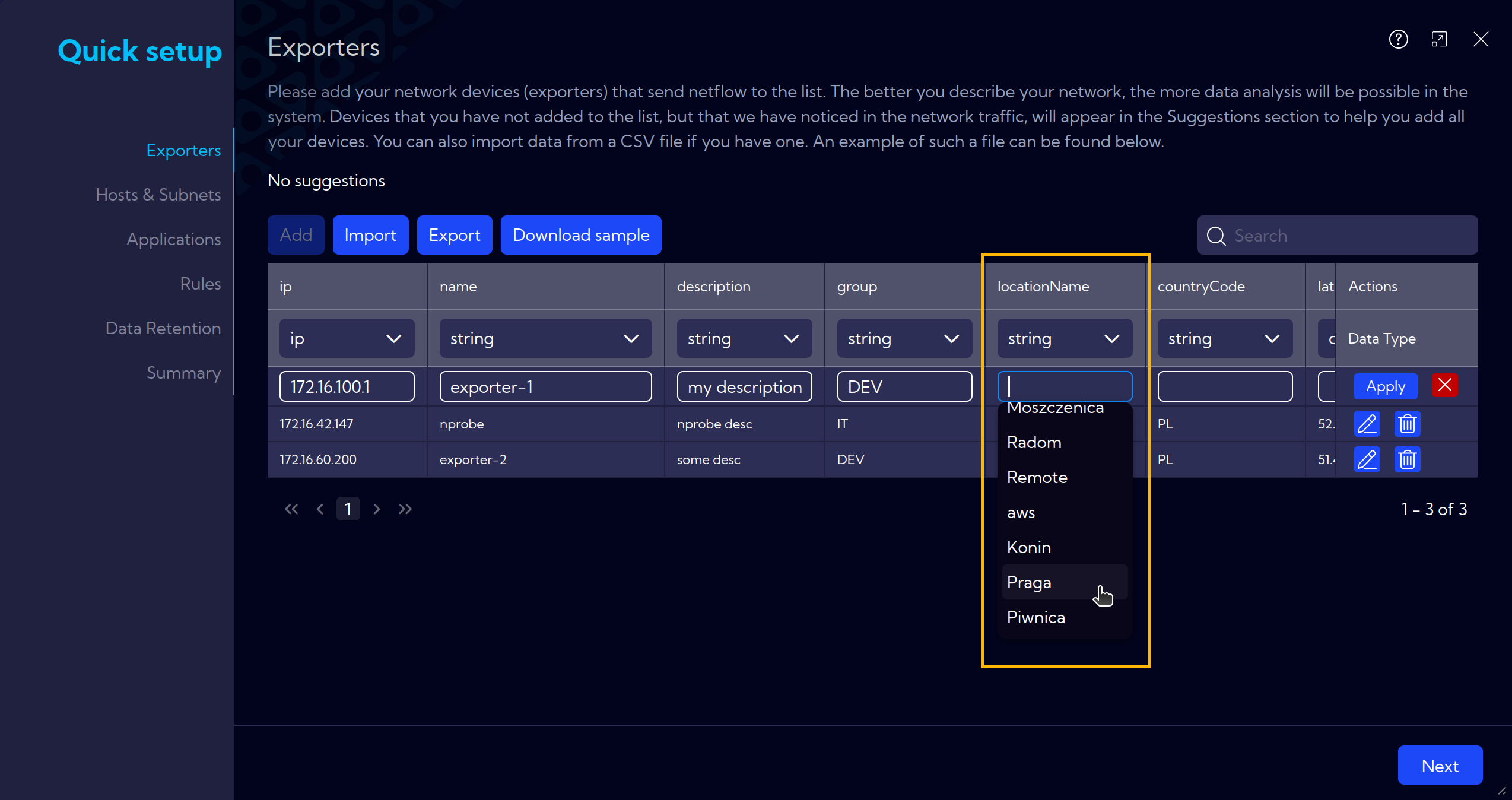Screen dimensions: 1512x800
Task: Click the Add button
Action: coord(296,235)
